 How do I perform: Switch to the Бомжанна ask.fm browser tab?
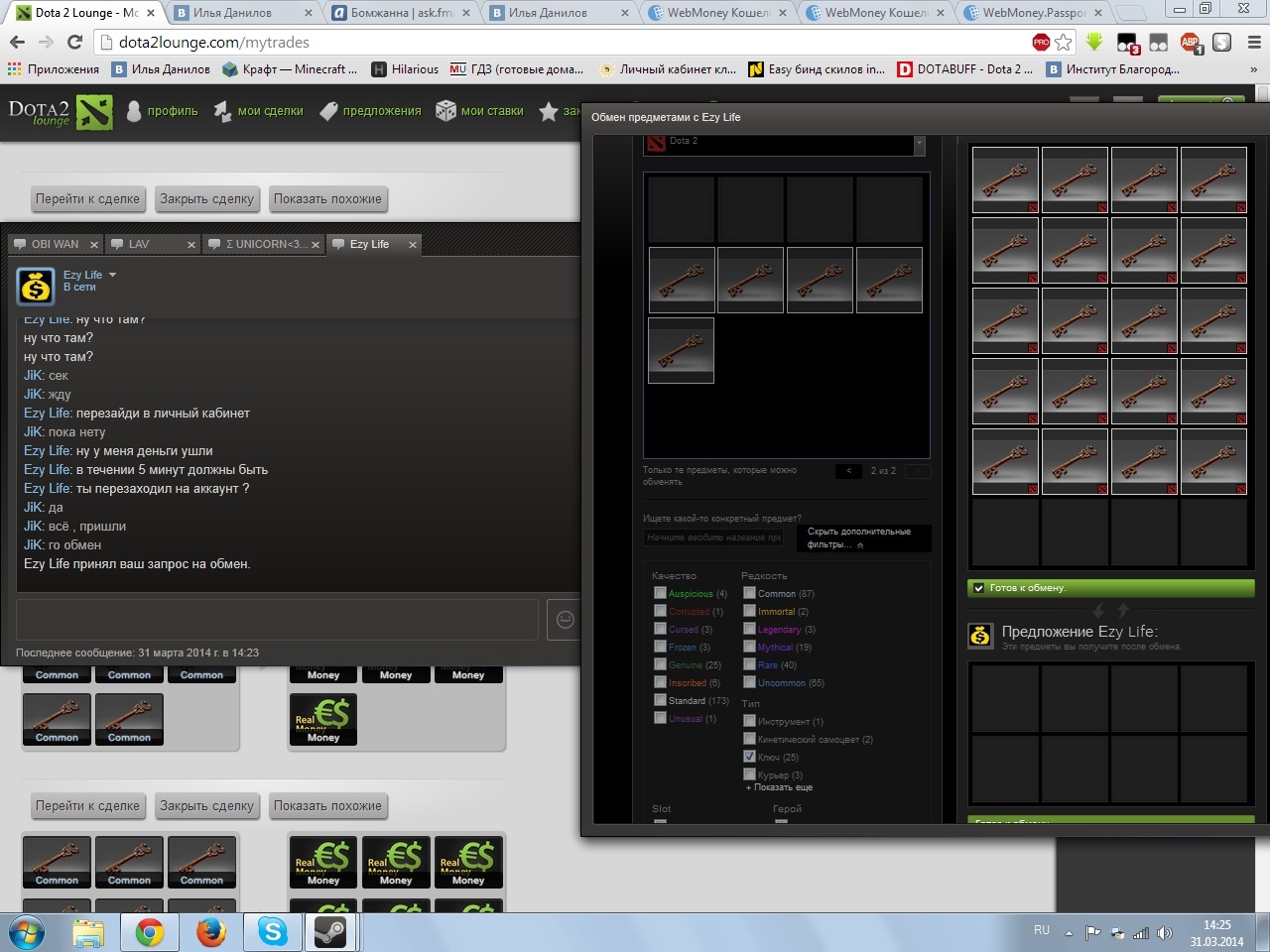point(402,13)
